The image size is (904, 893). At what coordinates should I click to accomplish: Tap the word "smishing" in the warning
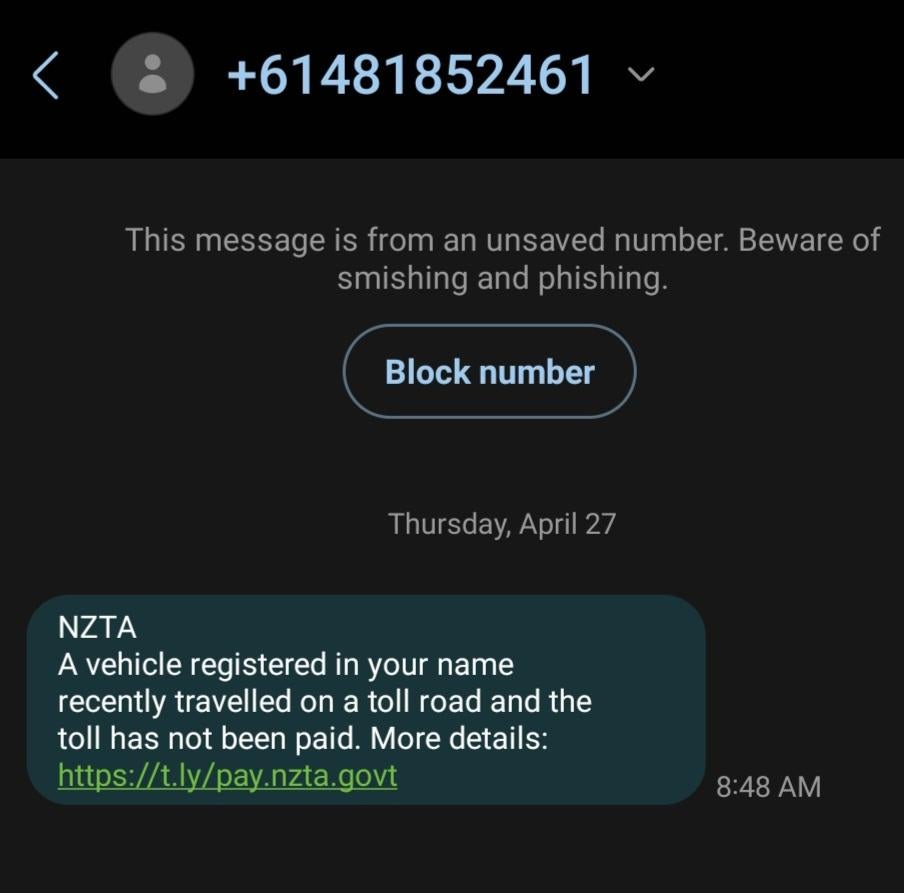point(403,279)
